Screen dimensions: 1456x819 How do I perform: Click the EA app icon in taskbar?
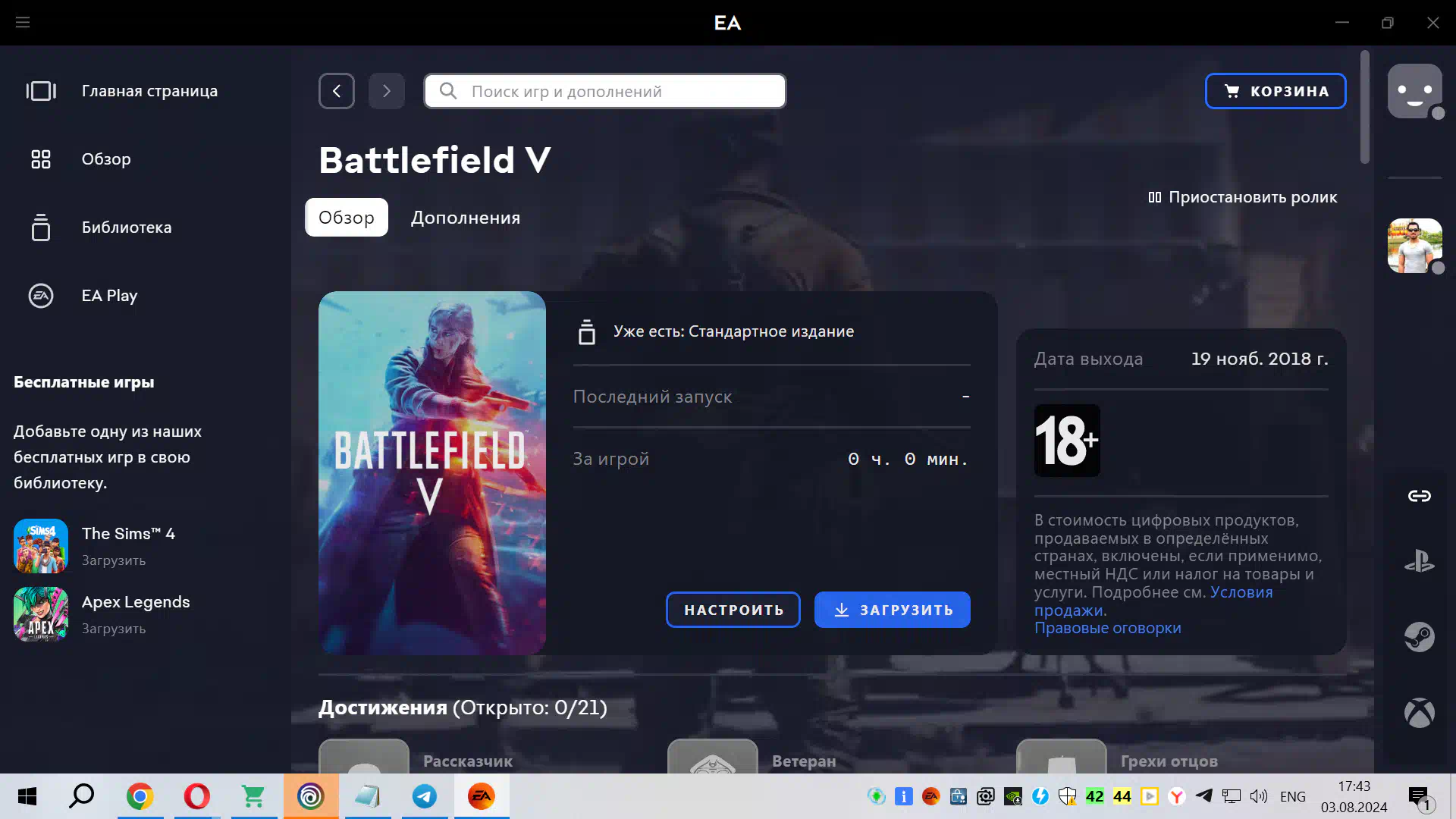[482, 796]
